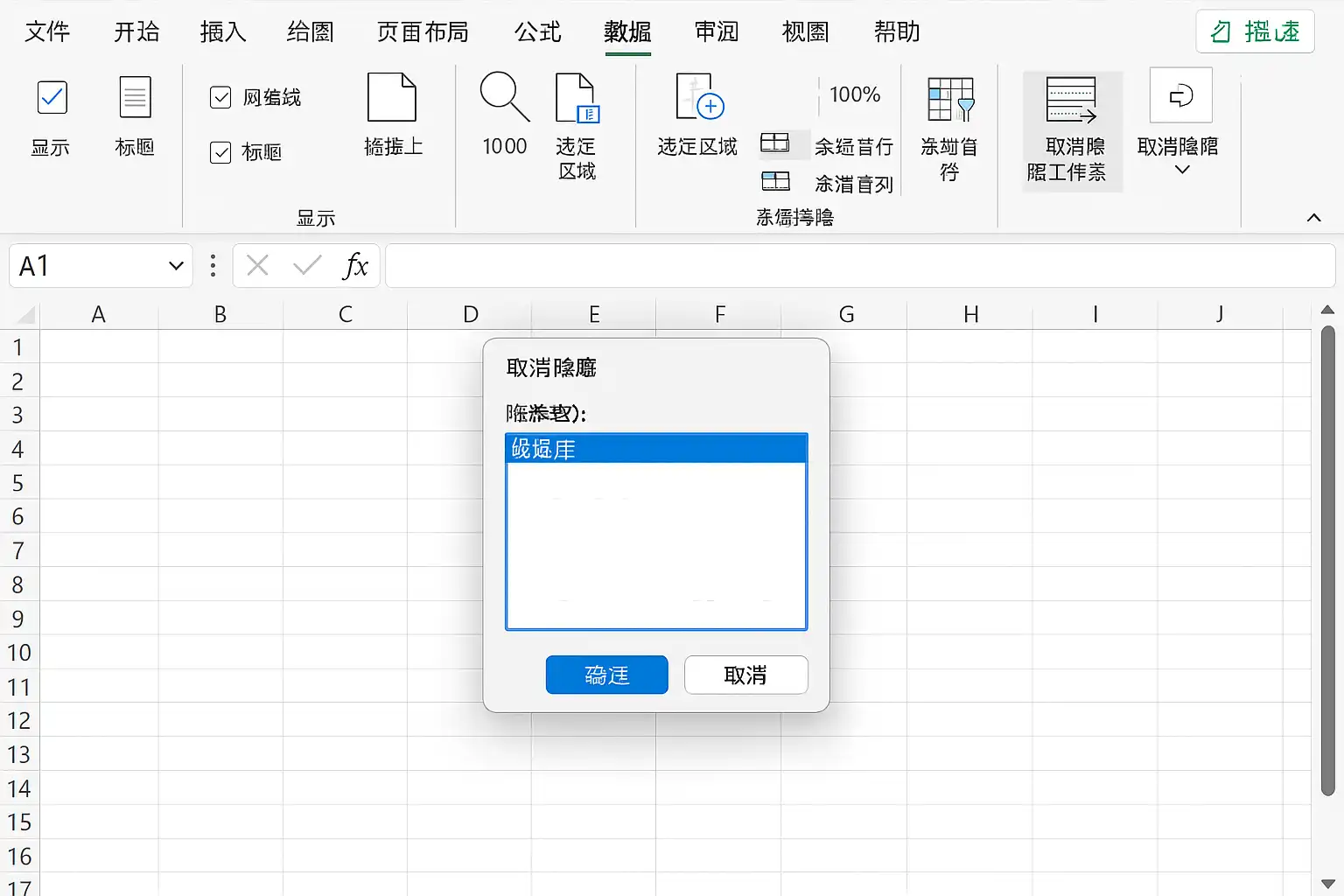The height and width of the screenshot is (896, 1344).
Task: Click the zoom to selection page icon
Action: coord(577,98)
